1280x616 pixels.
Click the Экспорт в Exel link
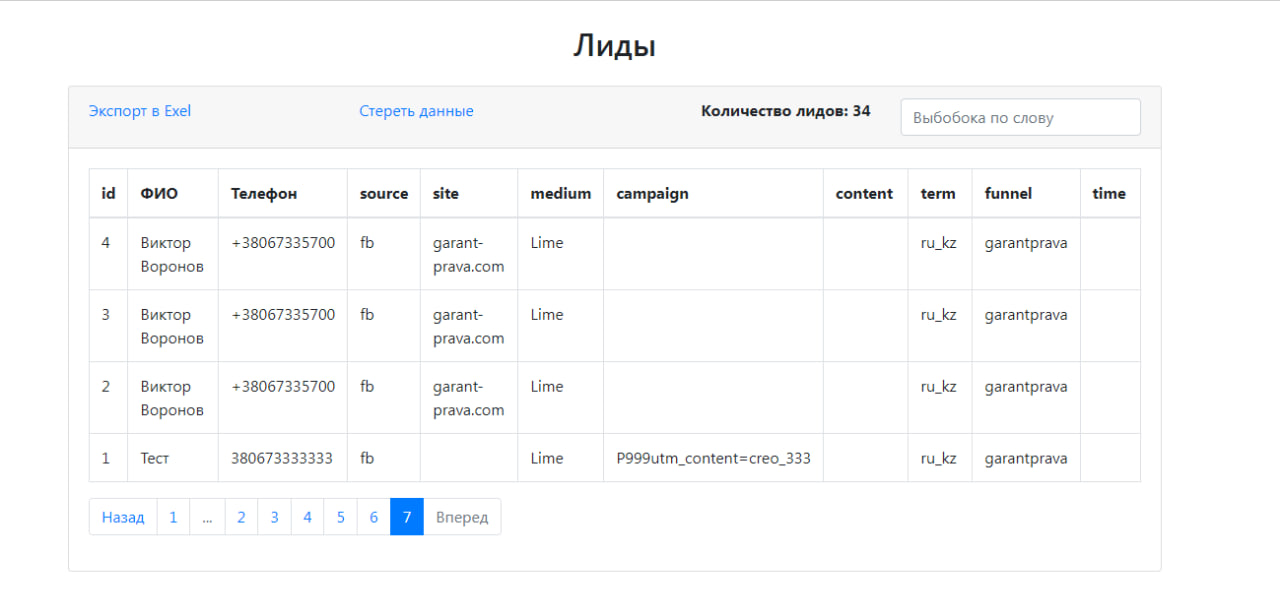point(140,111)
